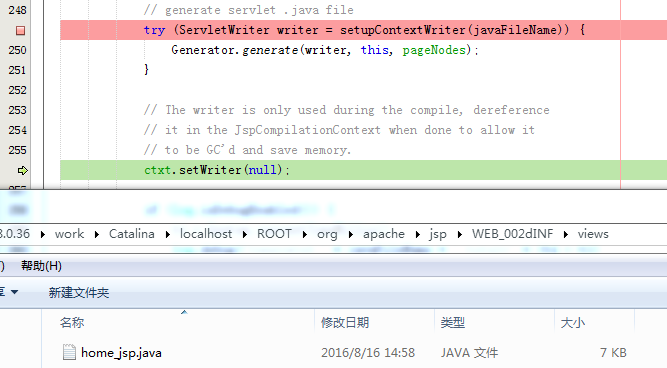Click line number 254 in the gutter
Screen dimensions: 667x368
tap(17, 130)
